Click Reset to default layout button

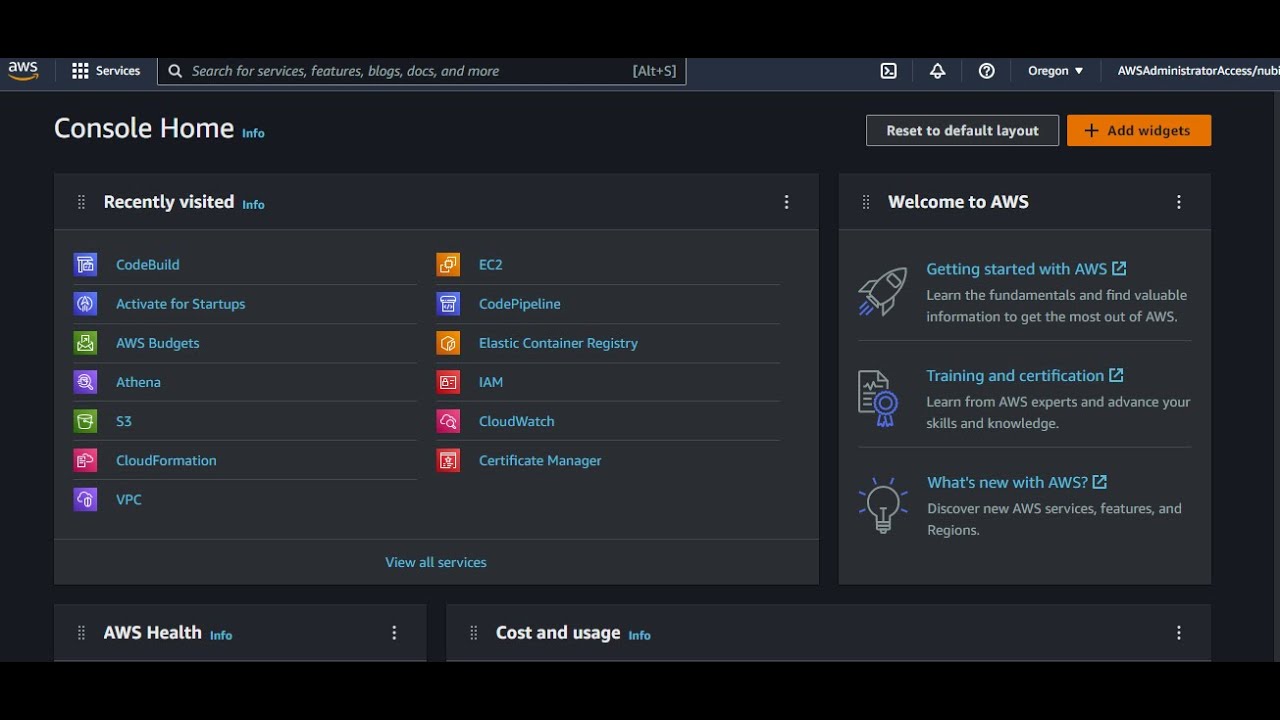(x=962, y=130)
